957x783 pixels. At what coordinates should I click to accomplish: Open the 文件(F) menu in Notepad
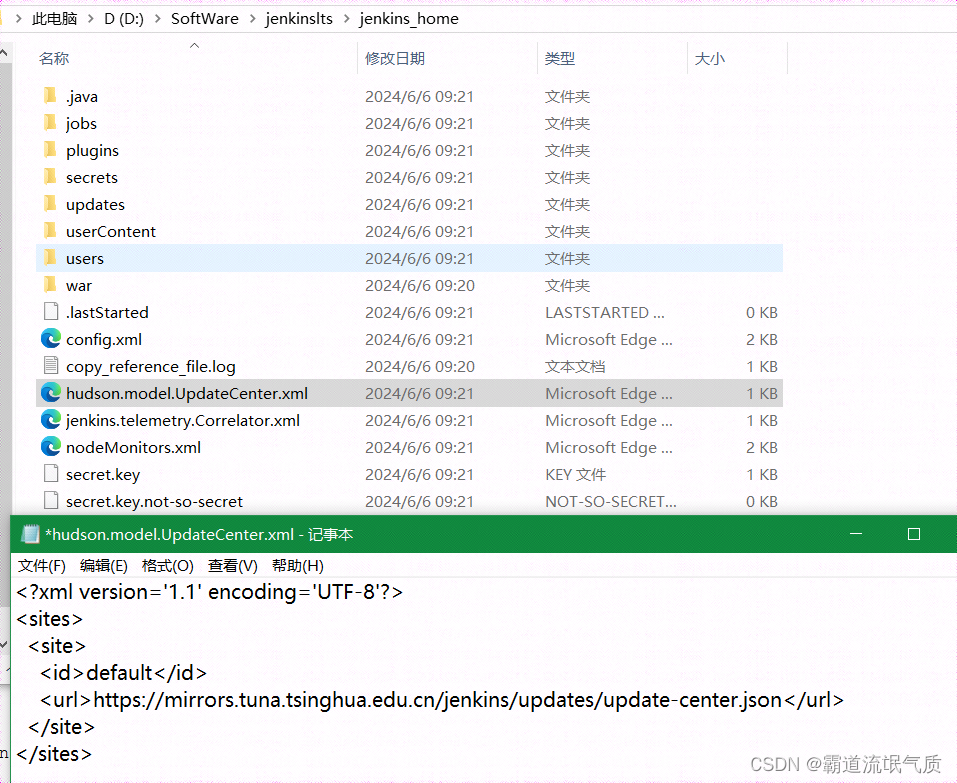(x=41, y=565)
